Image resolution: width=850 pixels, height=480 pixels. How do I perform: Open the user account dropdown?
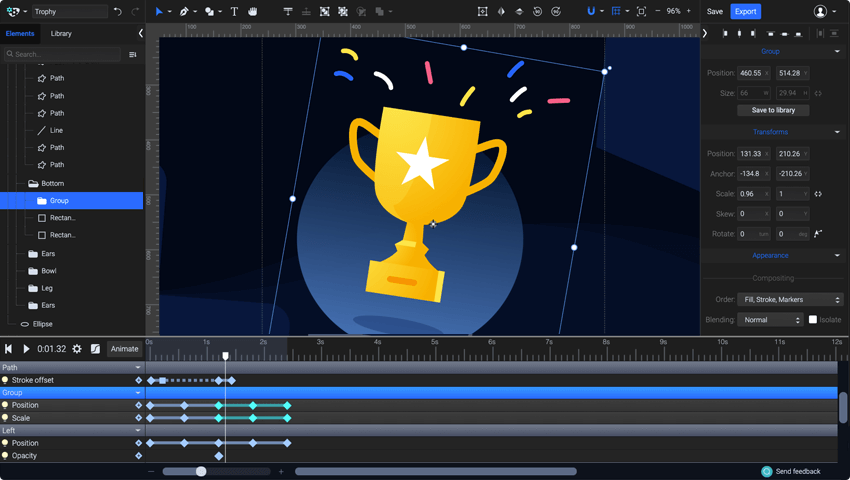pyautogui.click(x=825, y=11)
